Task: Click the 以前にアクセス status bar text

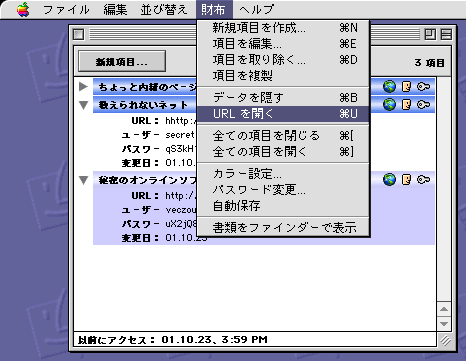Action: [x=173, y=340]
